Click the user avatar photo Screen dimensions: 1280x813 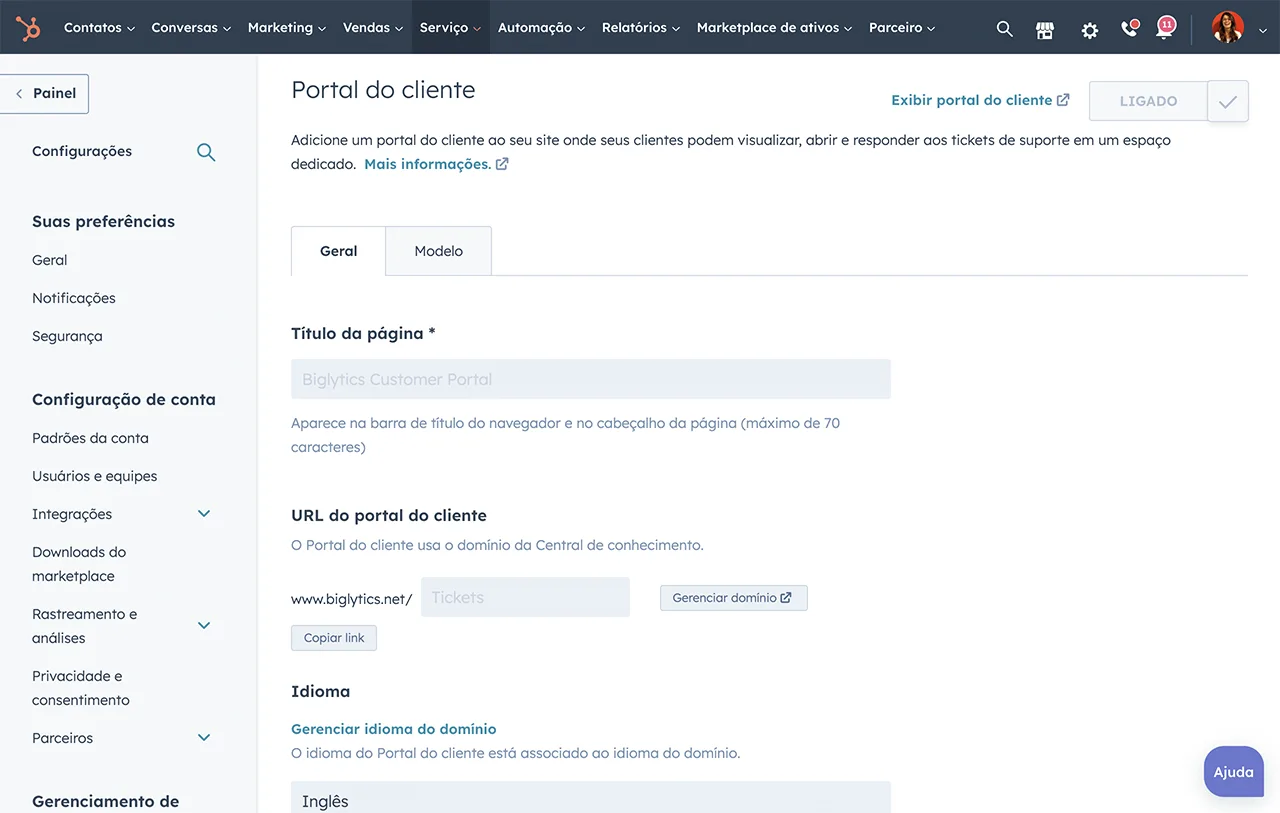point(1227,28)
